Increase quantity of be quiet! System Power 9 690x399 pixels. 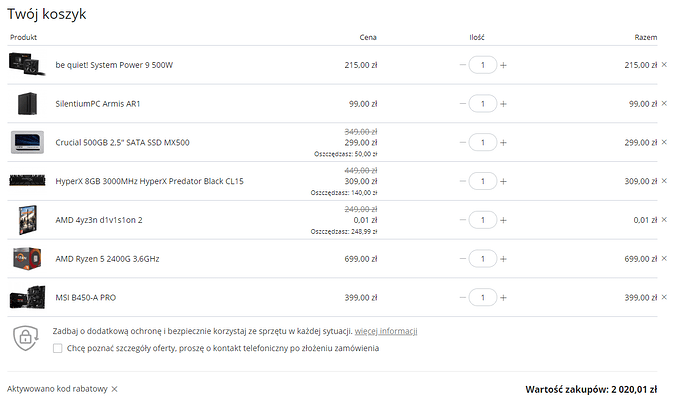[503, 65]
